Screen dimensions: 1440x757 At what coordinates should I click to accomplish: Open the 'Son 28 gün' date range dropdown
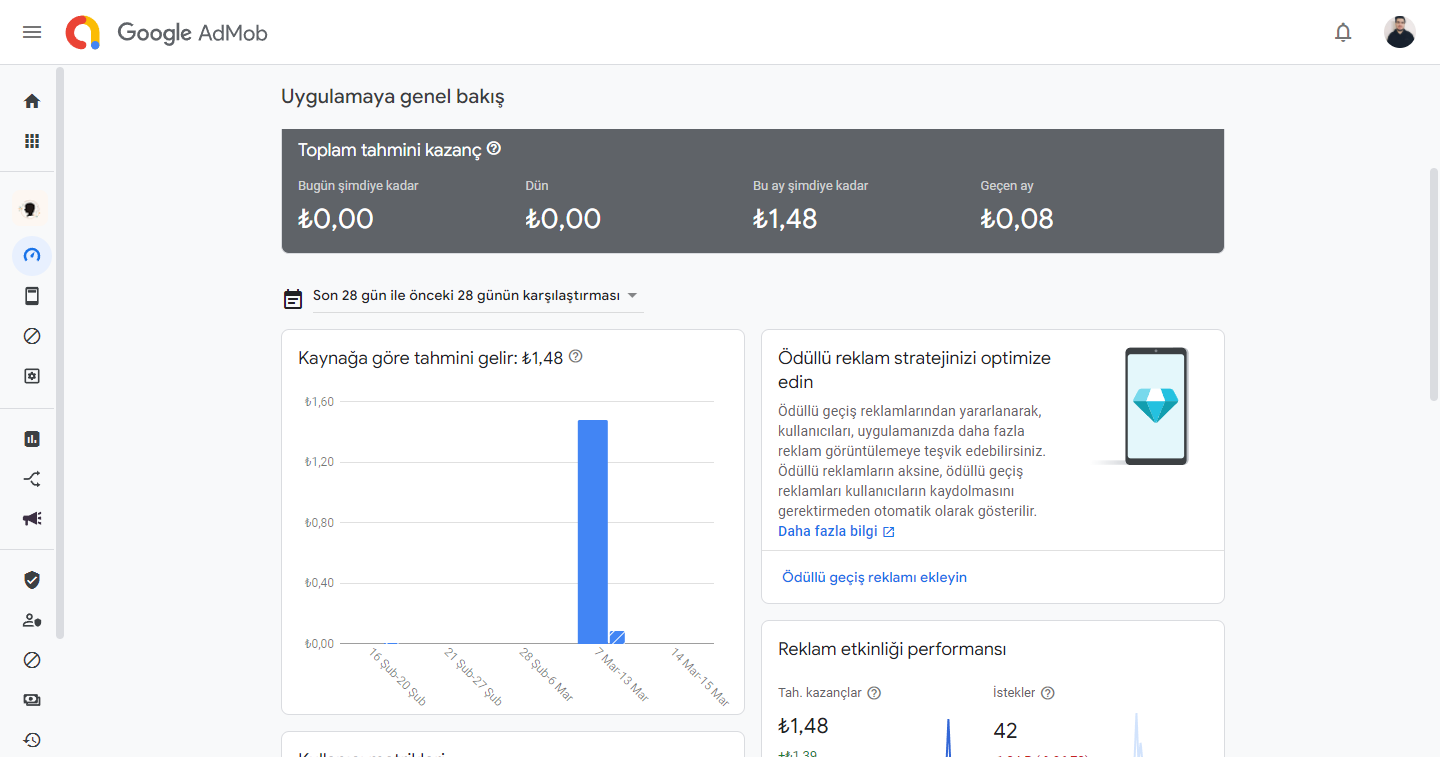(477, 296)
